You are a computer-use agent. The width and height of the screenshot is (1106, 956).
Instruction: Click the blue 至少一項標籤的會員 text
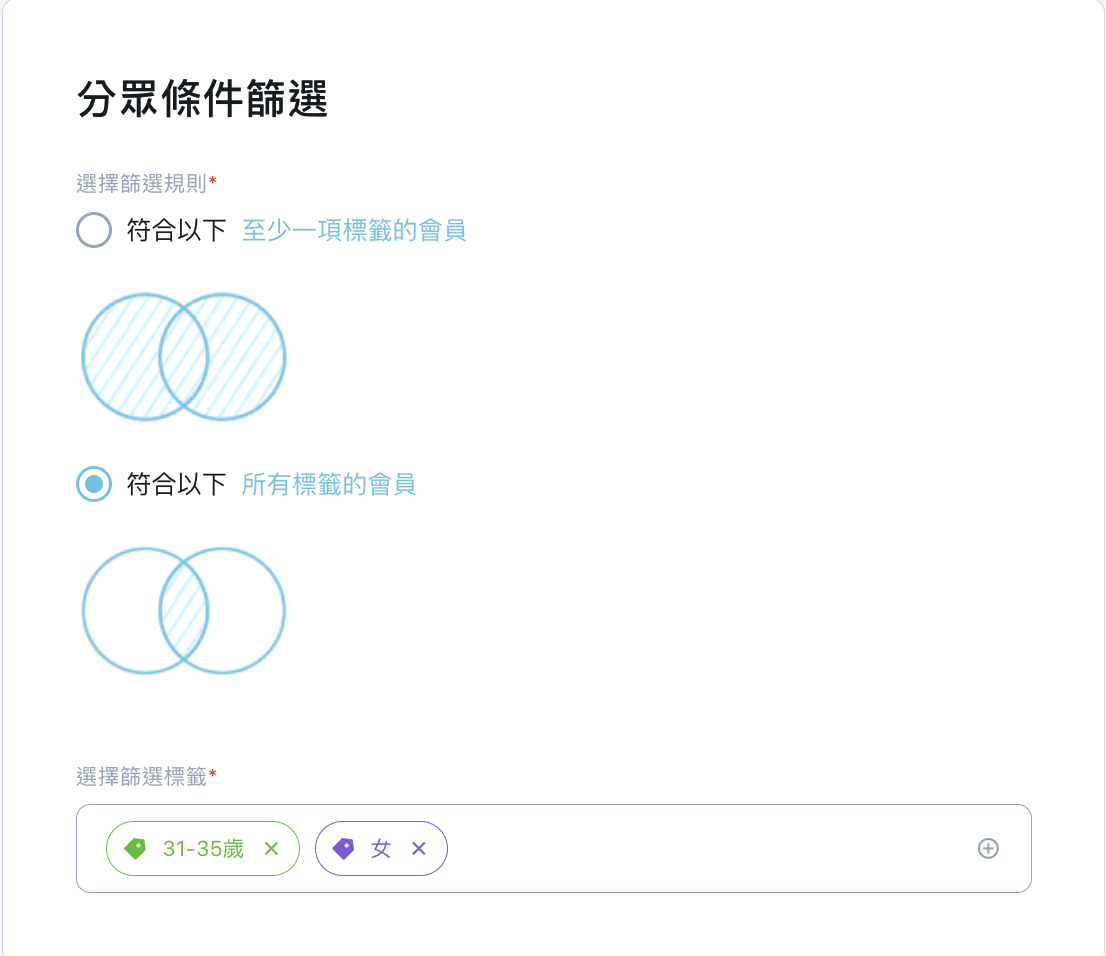pyautogui.click(x=354, y=230)
